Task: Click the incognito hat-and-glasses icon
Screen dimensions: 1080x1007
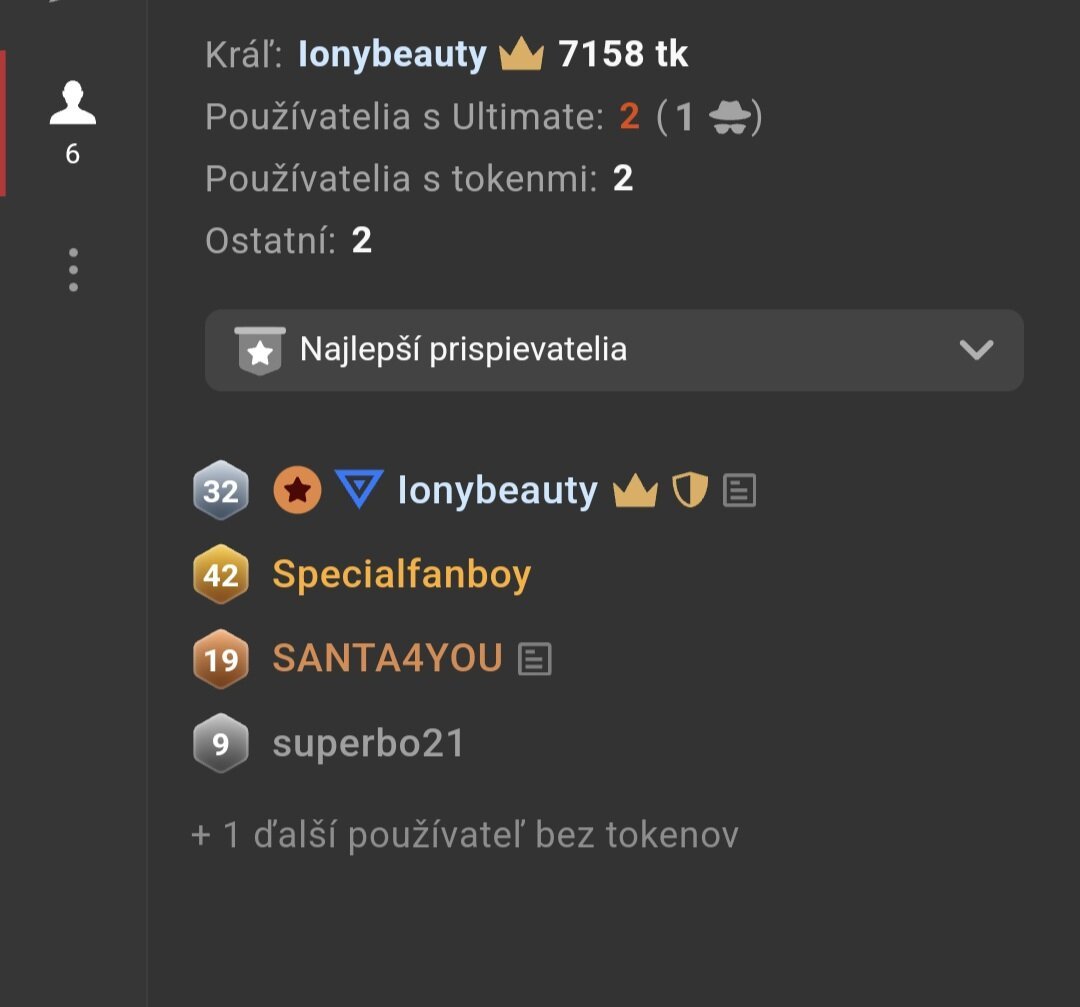Action: (728, 118)
